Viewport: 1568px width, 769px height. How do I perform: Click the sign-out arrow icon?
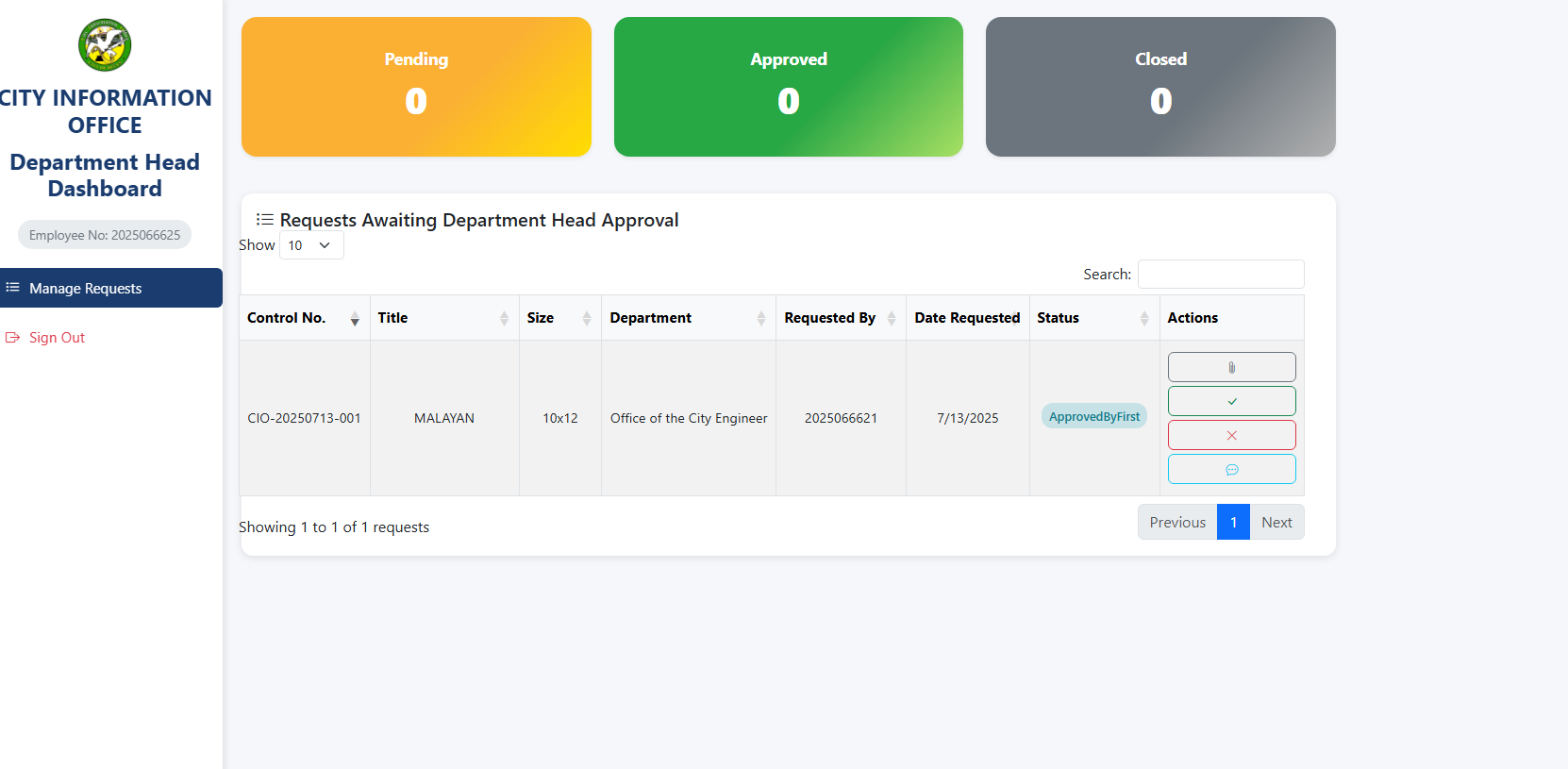tap(12, 337)
